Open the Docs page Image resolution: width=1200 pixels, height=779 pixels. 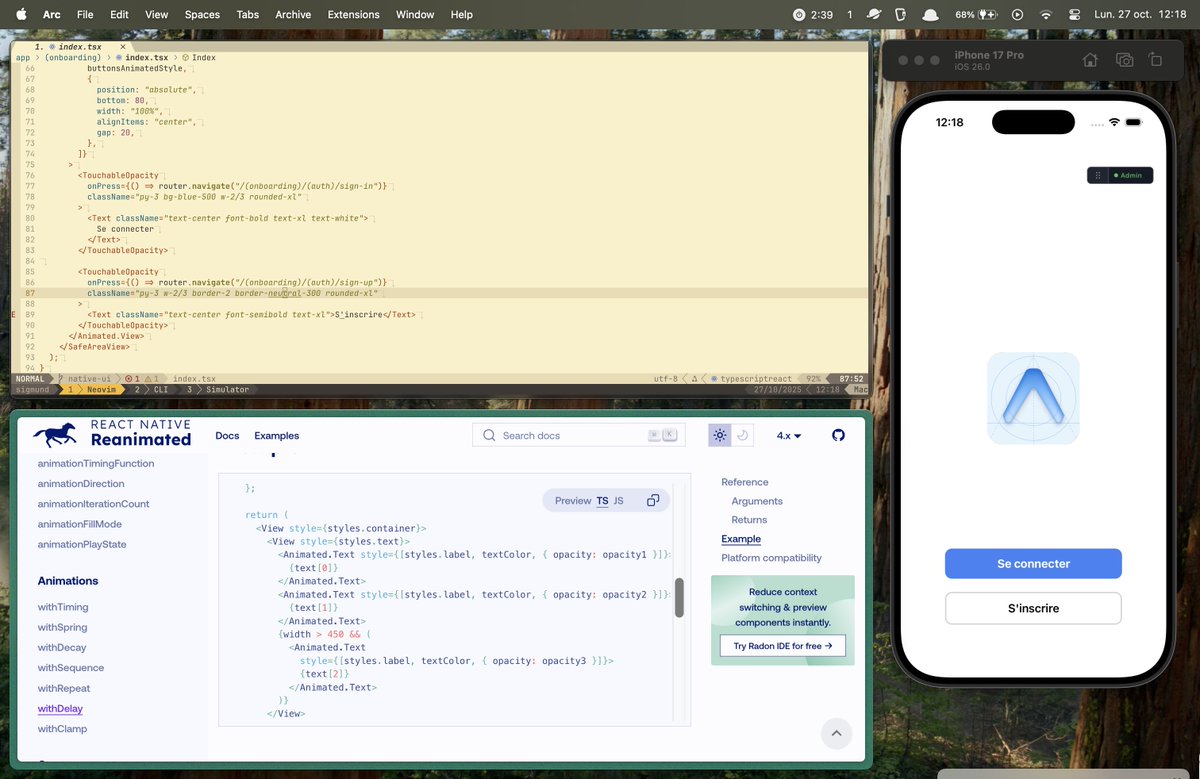(x=227, y=436)
